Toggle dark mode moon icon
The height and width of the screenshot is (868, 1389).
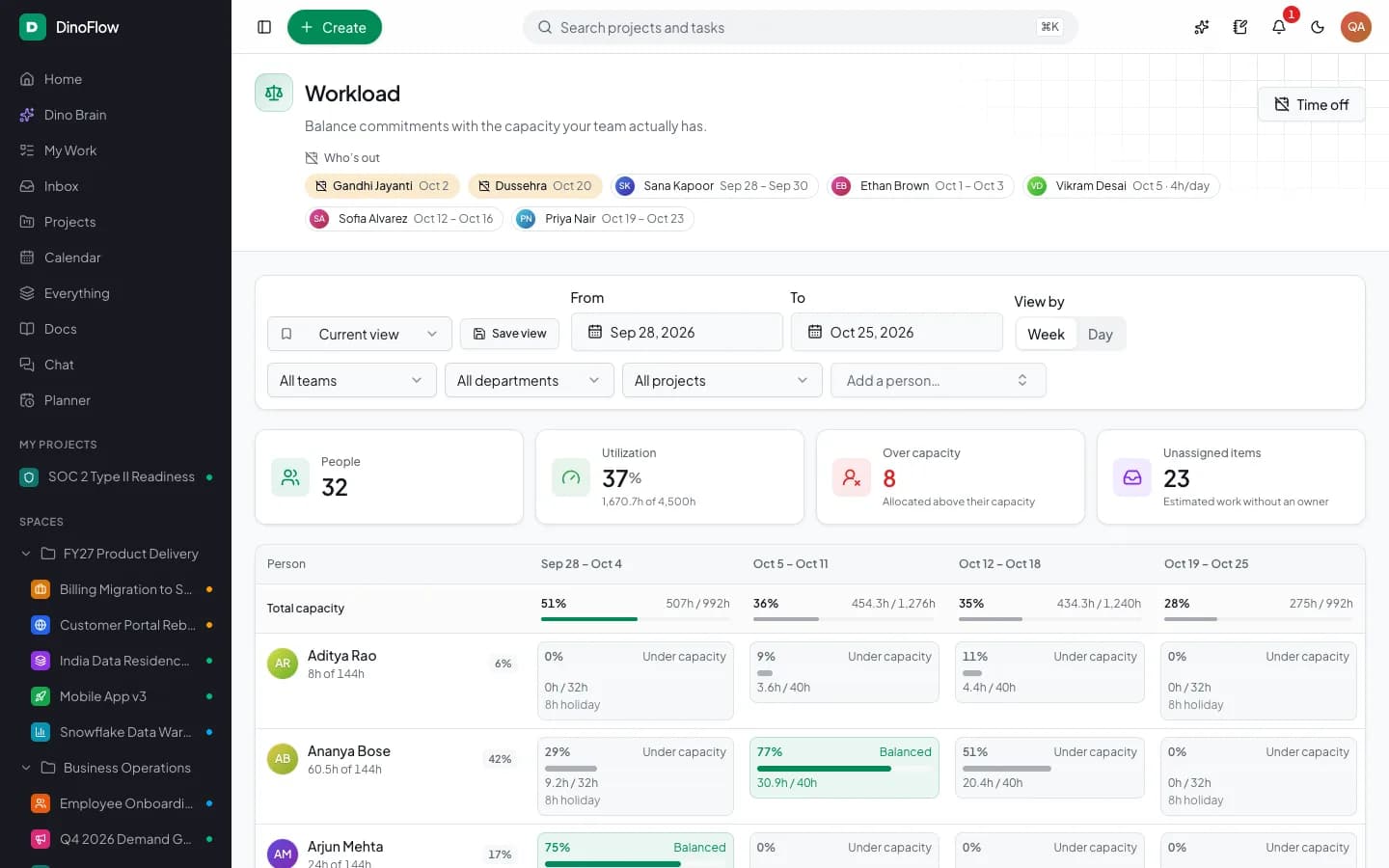pos(1318,27)
